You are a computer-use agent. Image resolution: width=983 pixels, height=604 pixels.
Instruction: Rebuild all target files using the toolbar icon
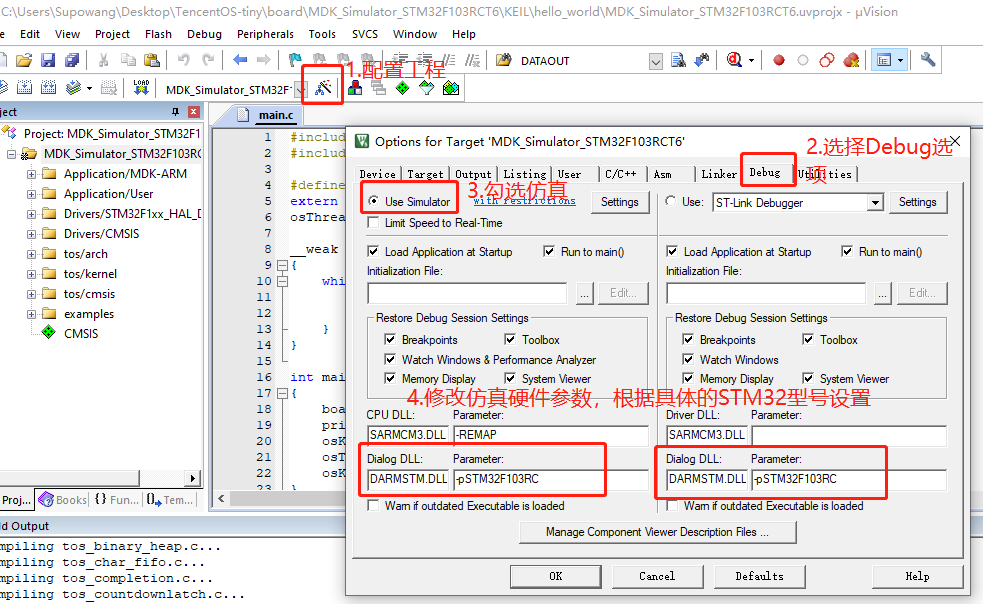pos(48,88)
